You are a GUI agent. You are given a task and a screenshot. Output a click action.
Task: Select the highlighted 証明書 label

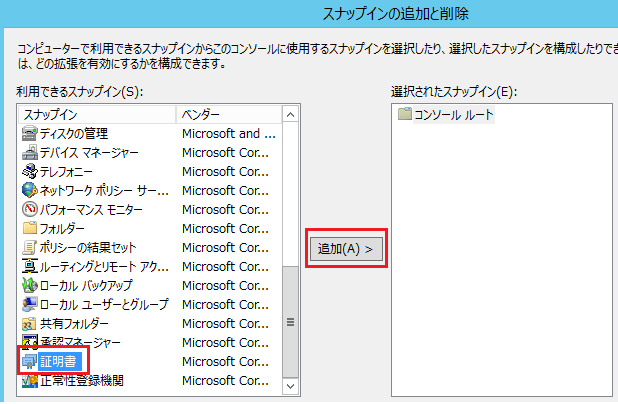(x=58, y=361)
